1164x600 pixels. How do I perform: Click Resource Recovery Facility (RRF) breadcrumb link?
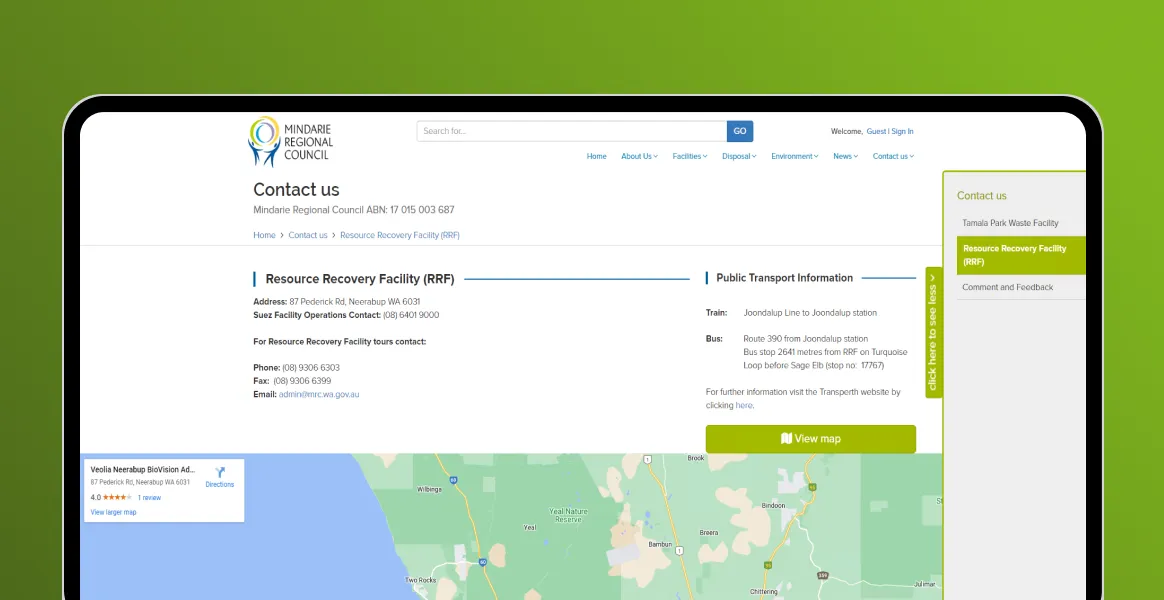coord(400,235)
